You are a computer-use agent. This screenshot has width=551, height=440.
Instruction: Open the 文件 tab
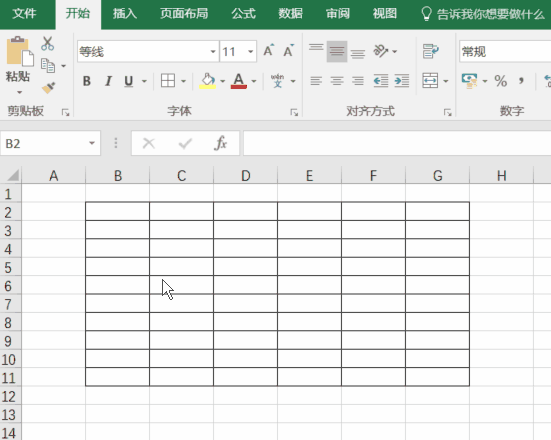25,14
